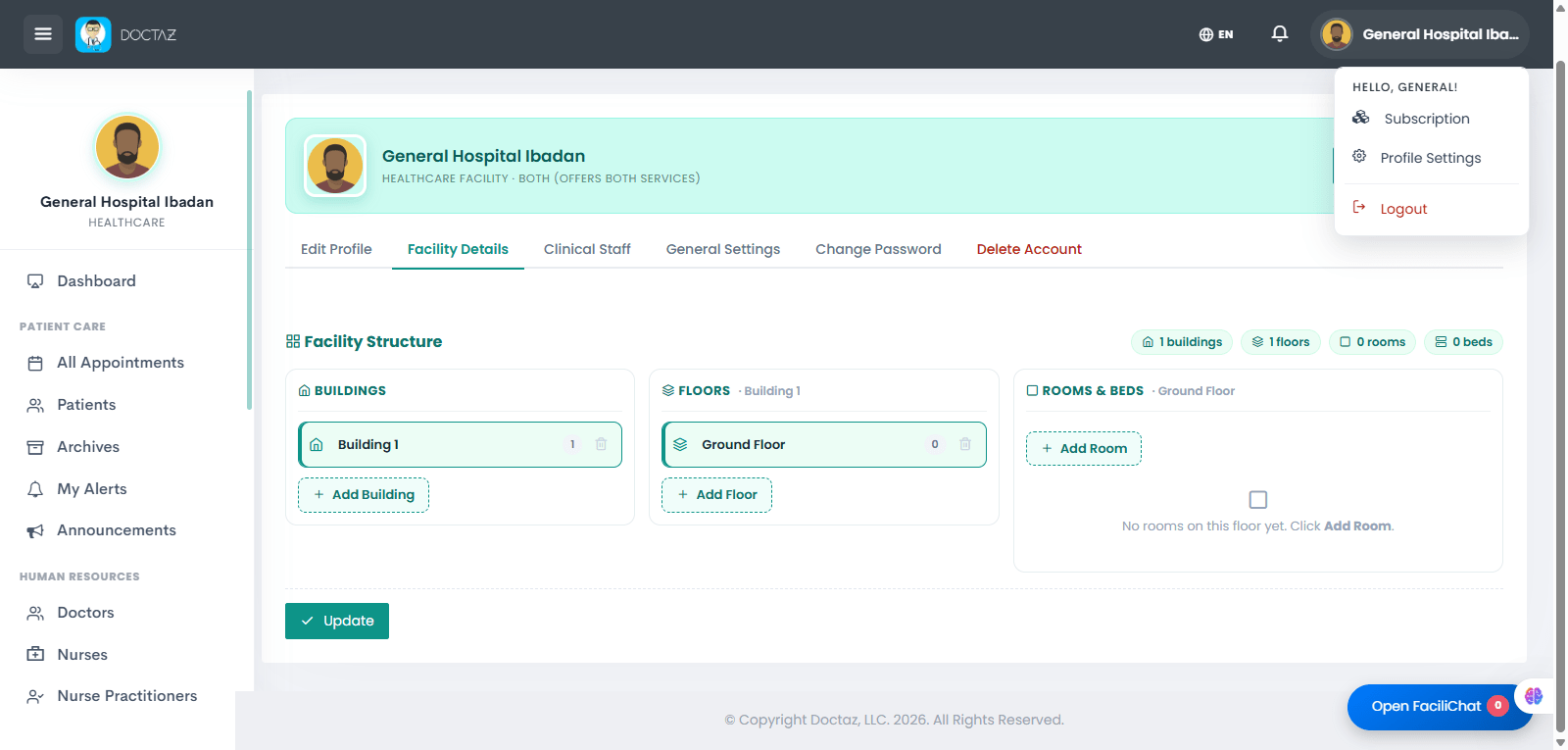The width and height of the screenshot is (1568, 750).
Task: Toggle the hamburger sidebar menu
Action: tap(43, 34)
